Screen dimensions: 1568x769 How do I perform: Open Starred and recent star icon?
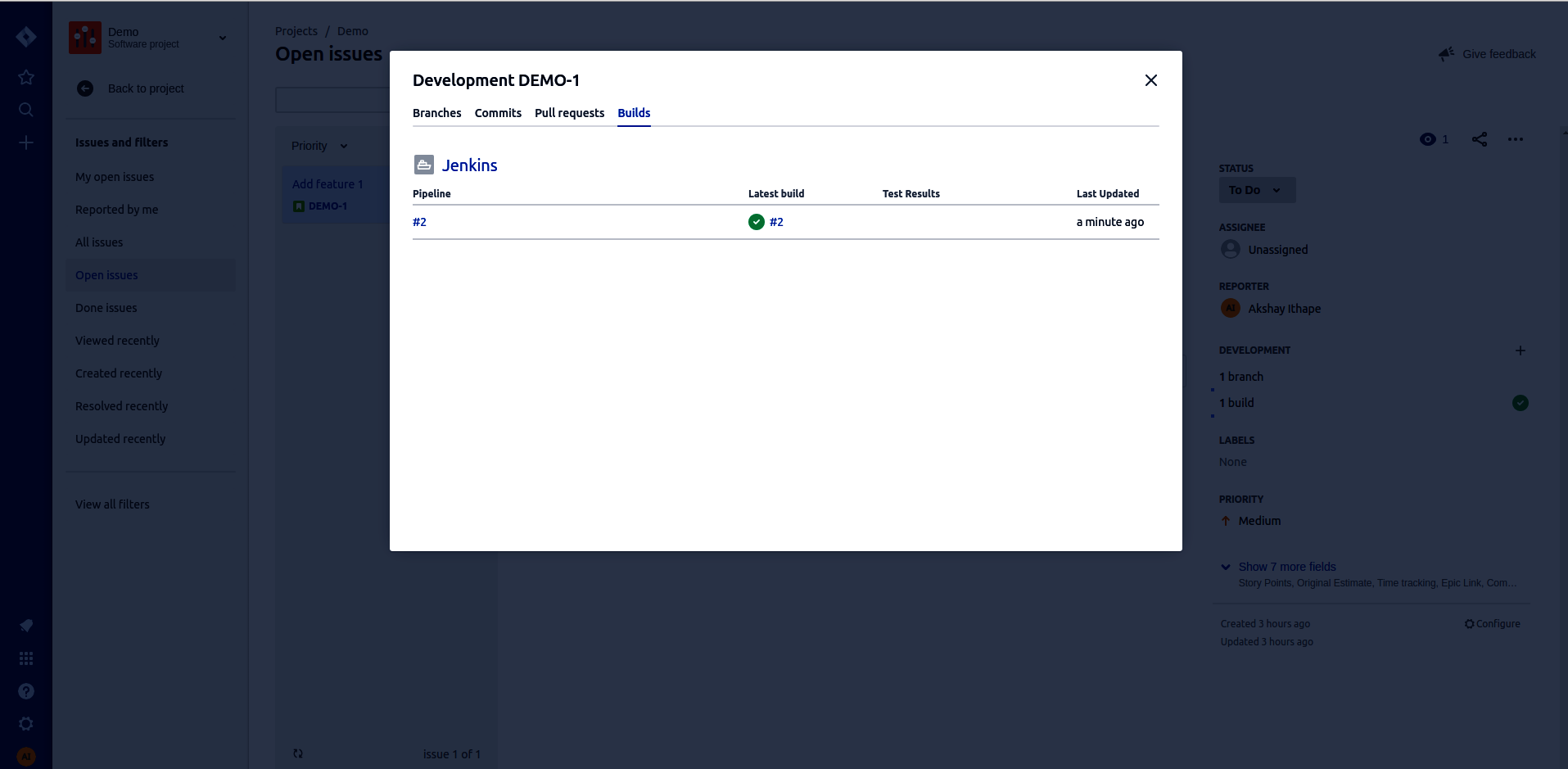click(26, 77)
